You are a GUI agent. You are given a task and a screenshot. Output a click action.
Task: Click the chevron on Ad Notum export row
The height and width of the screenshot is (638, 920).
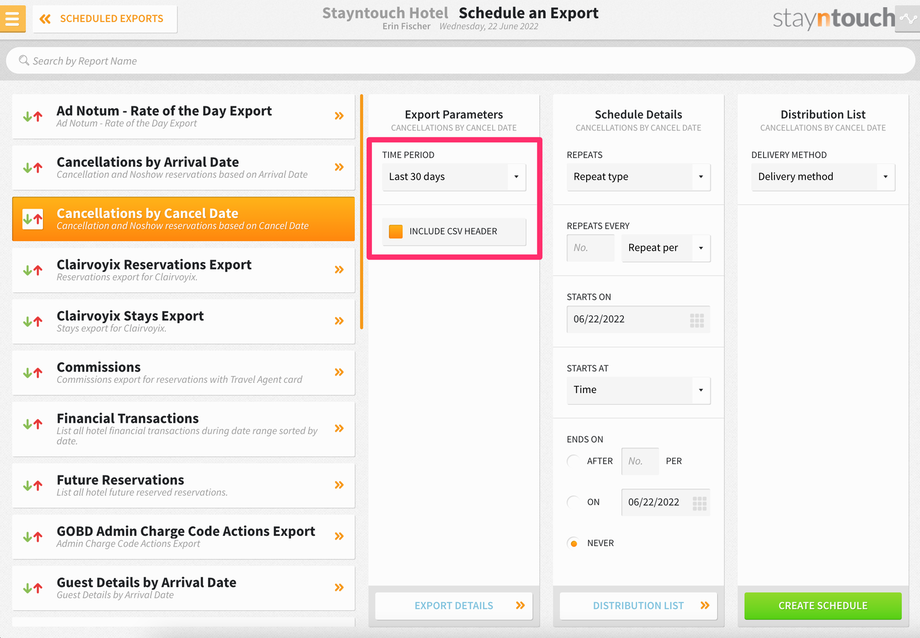339,116
